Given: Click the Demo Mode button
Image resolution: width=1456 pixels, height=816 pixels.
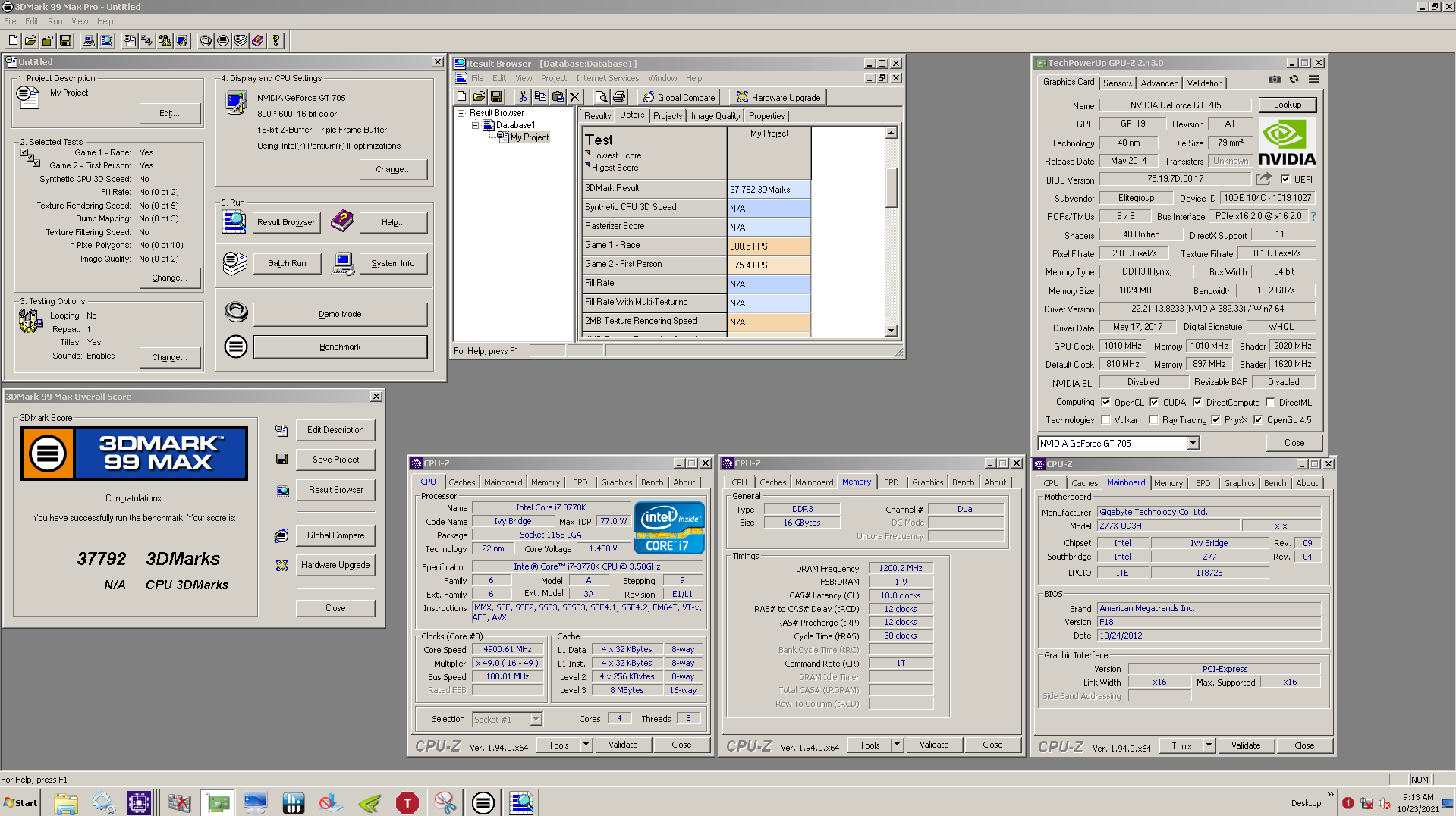Looking at the screenshot, I should (x=340, y=314).
